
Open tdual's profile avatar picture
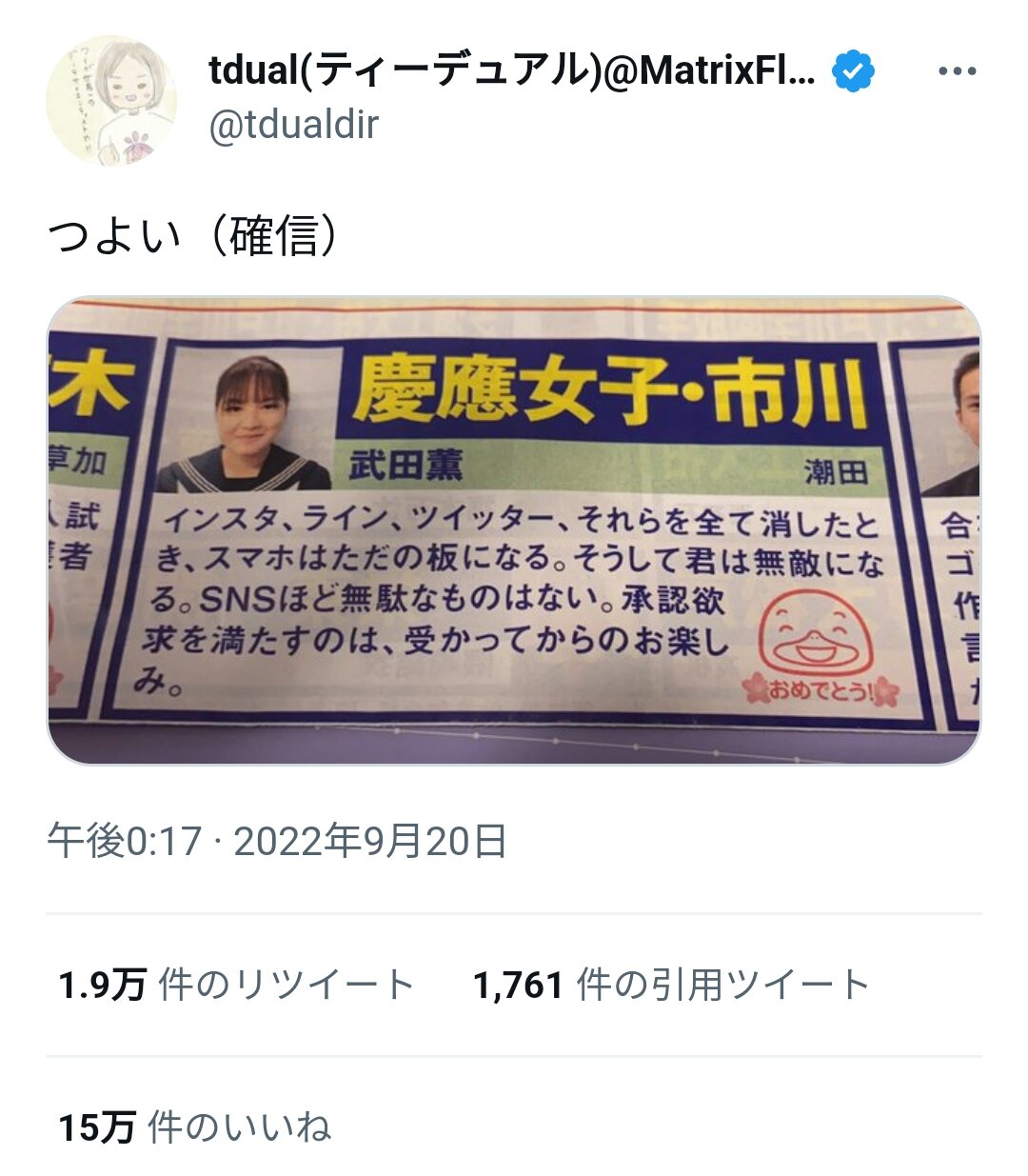[111, 100]
